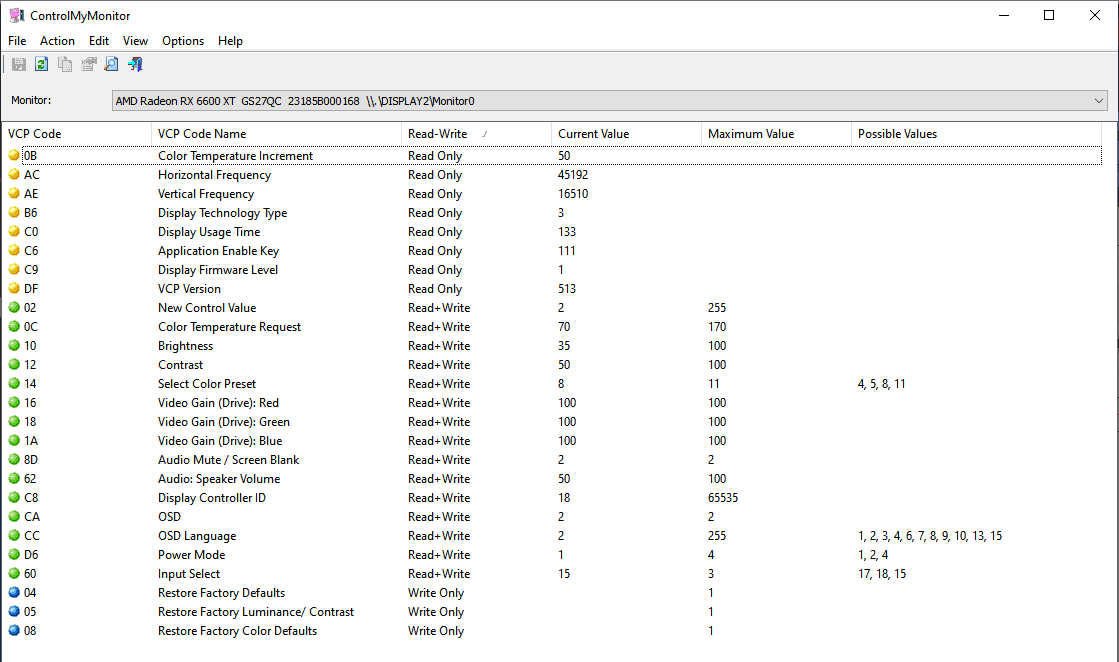Click the yellow icon for Horizontal Frequency
Image resolution: width=1119 pixels, height=662 pixels.
(x=14, y=175)
